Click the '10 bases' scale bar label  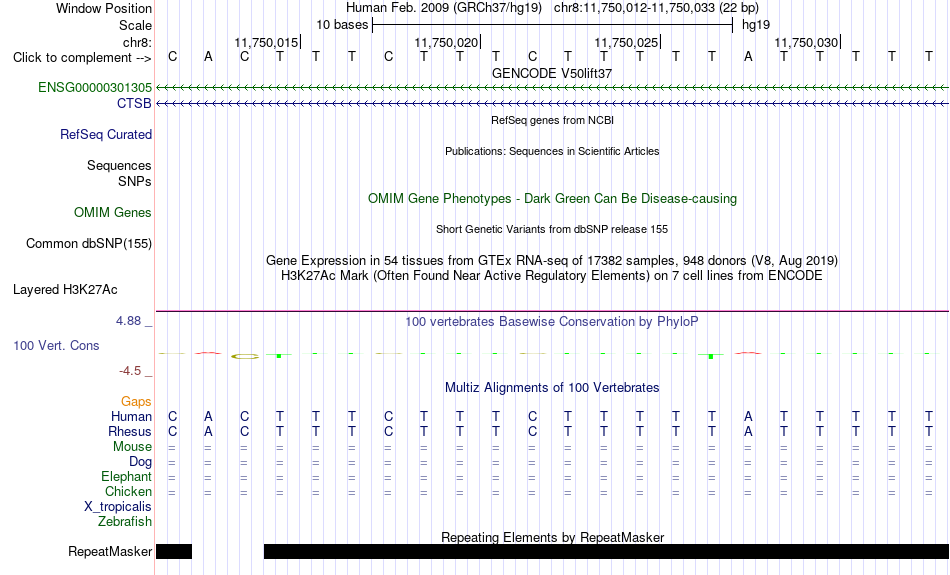tap(342, 25)
